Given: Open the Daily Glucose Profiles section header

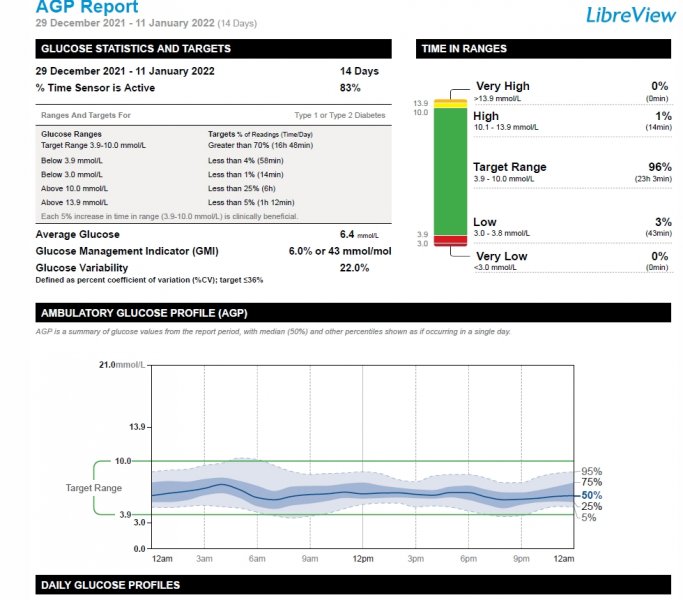Looking at the screenshot, I should point(110,584).
